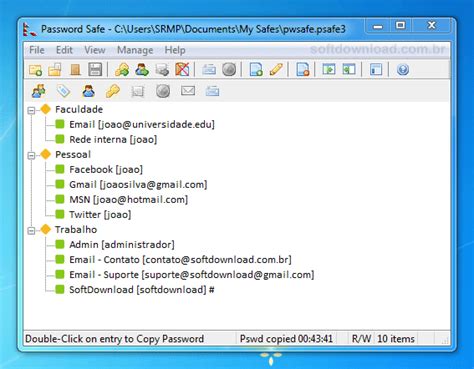This screenshot has height=369, width=474.
Task: Click the AutoType keyboard icon in top toolbar
Action: (x=209, y=70)
